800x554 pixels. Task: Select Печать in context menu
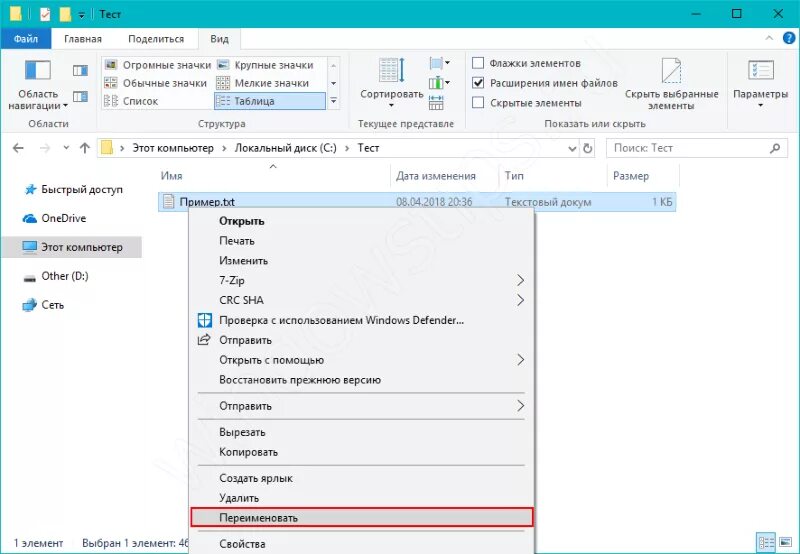(362, 241)
